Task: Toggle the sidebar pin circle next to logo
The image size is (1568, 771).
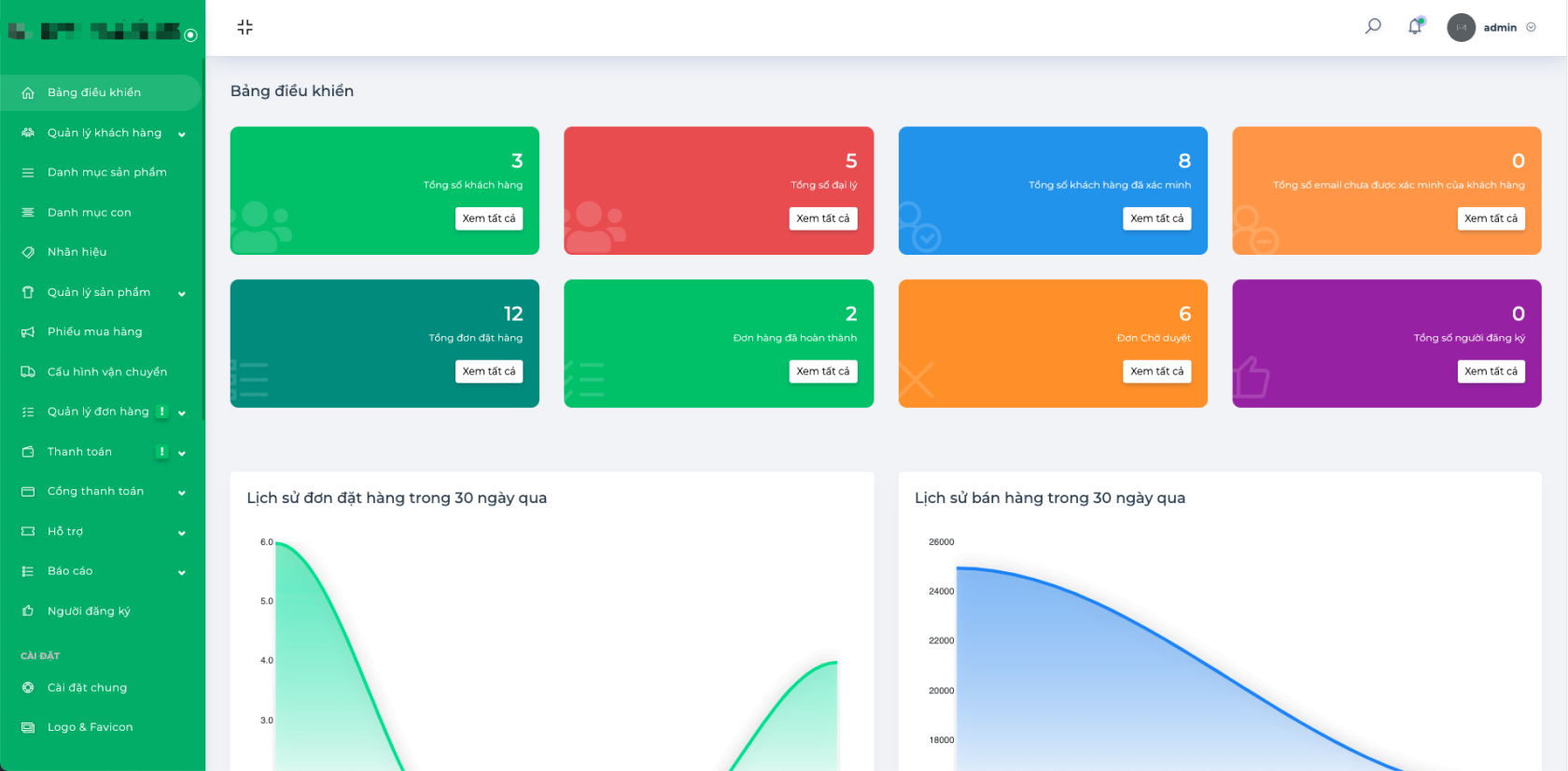Action: (190, 35)
